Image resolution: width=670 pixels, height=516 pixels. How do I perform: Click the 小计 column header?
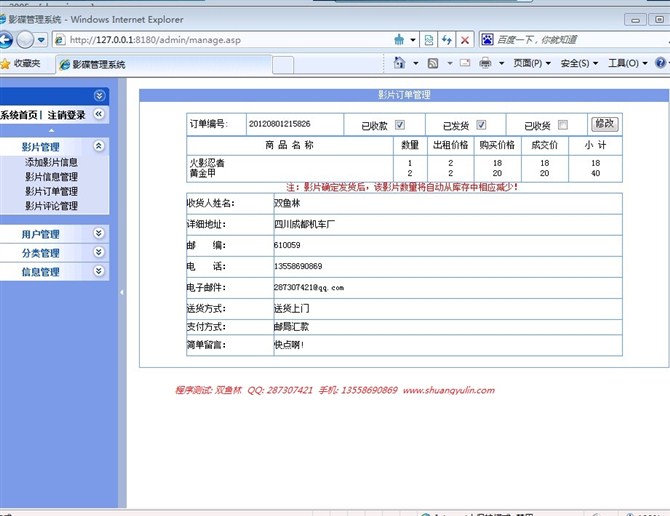point(596,145)
